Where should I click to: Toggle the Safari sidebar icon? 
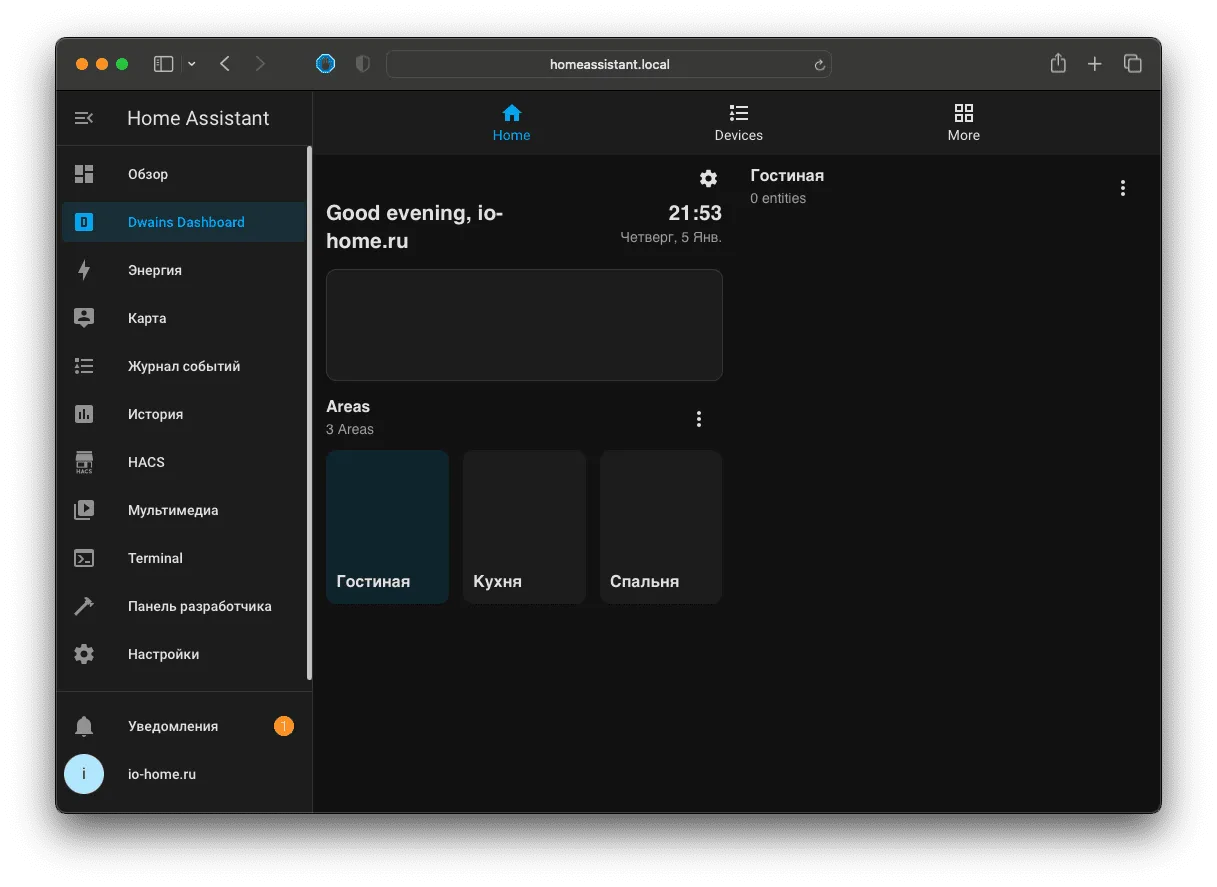click(x=163, y=64)
